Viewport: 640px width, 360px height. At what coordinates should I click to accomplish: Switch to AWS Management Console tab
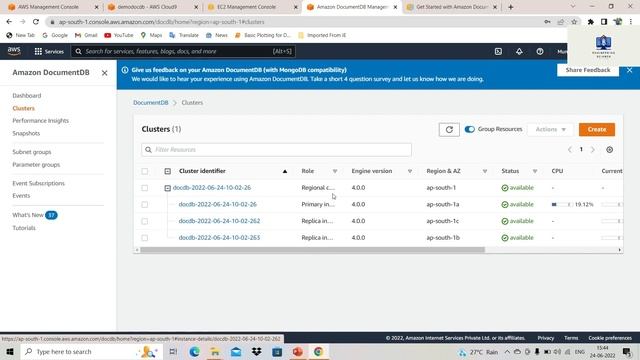[53, 7]
